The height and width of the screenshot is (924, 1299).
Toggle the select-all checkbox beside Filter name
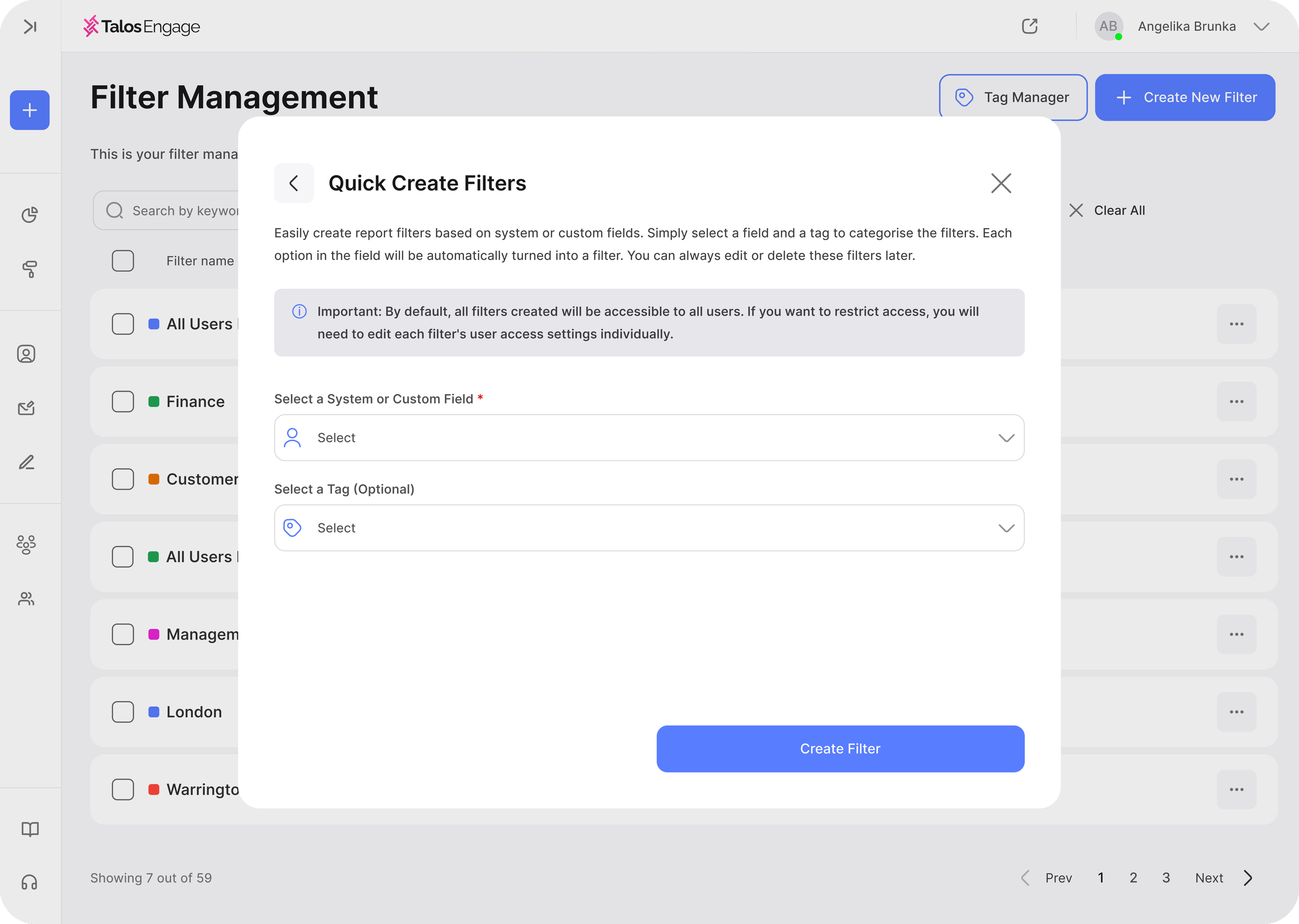pyautogui.click(x=123, y=260)
